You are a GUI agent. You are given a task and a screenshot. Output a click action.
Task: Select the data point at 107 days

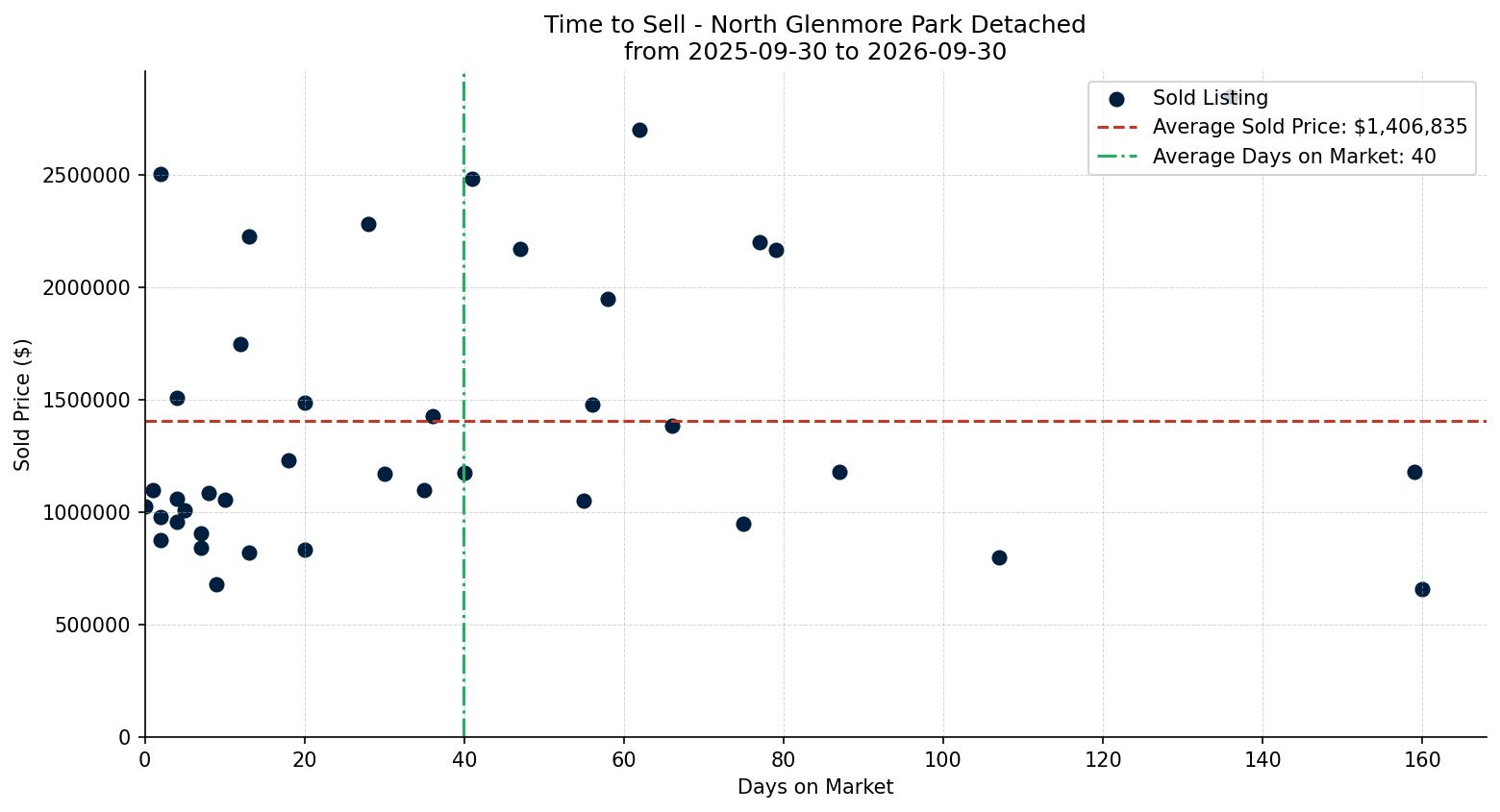click(999, 557)
